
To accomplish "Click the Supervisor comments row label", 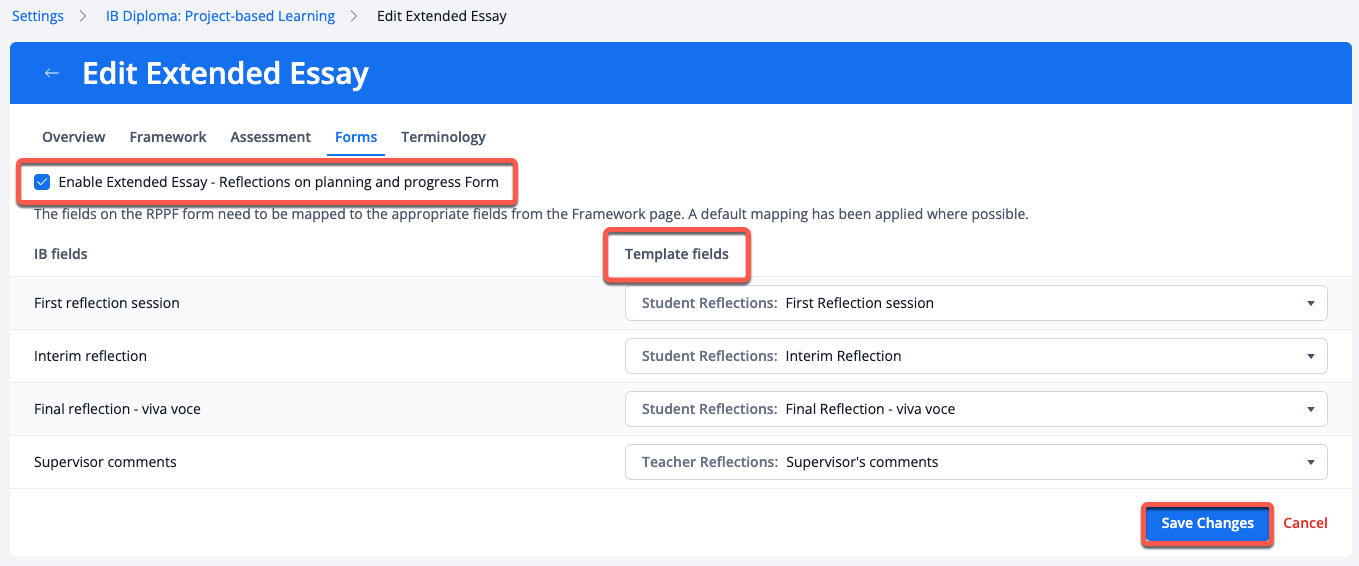I will [x=105, y=462].
